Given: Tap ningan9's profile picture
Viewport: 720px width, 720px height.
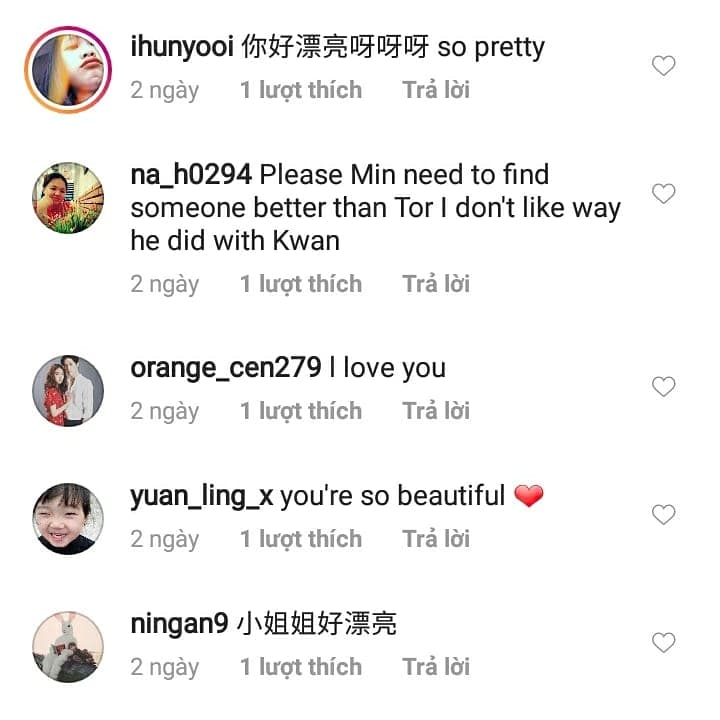Looking at the screenshot, I should pos(68,646).
